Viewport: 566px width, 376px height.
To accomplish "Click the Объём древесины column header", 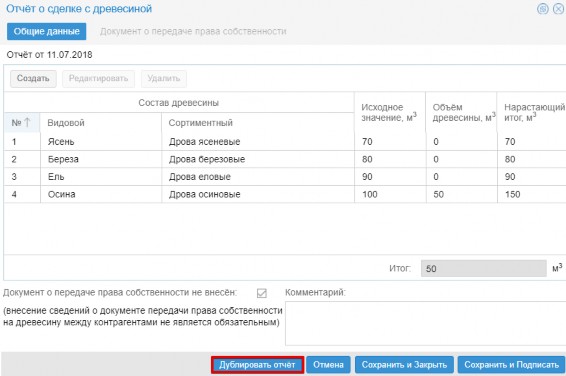I will click(x=461, y=112).
